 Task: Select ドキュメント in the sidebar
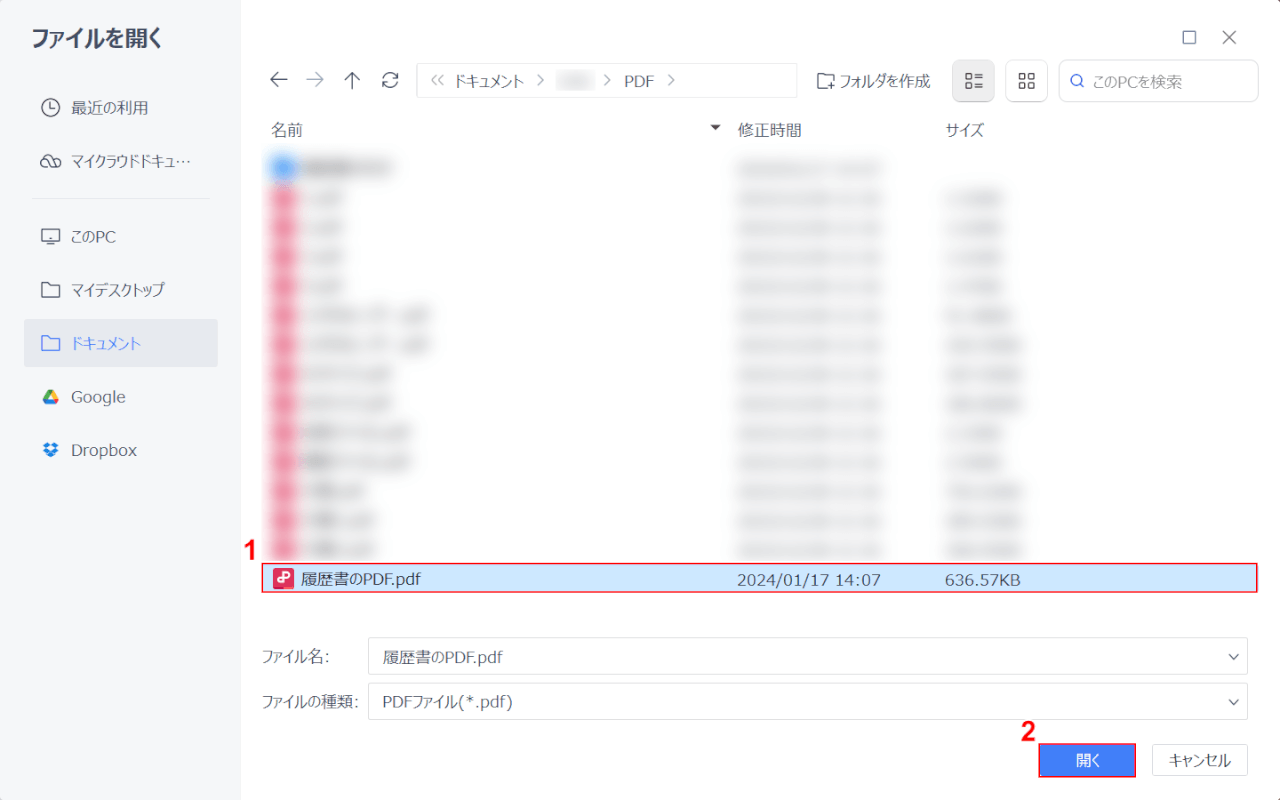121,343
